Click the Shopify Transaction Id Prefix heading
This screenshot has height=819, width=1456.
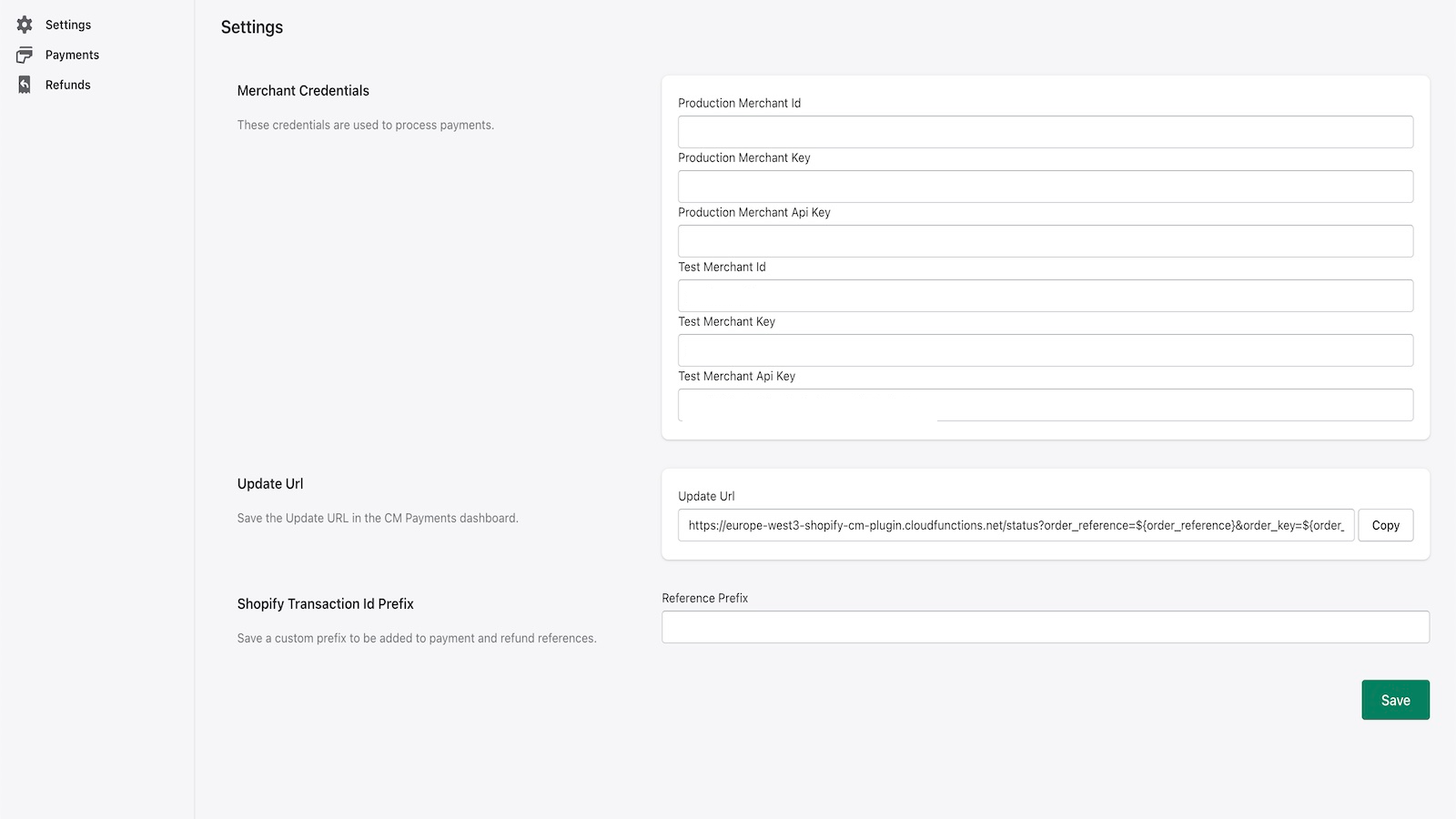tap(326, 603)
